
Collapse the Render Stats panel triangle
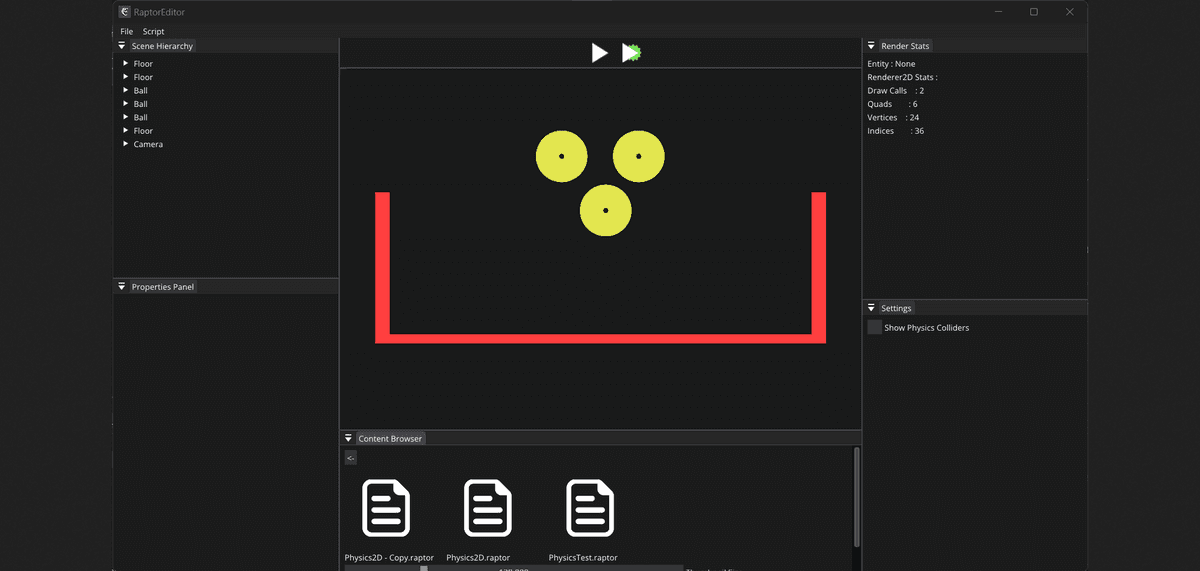871,46
